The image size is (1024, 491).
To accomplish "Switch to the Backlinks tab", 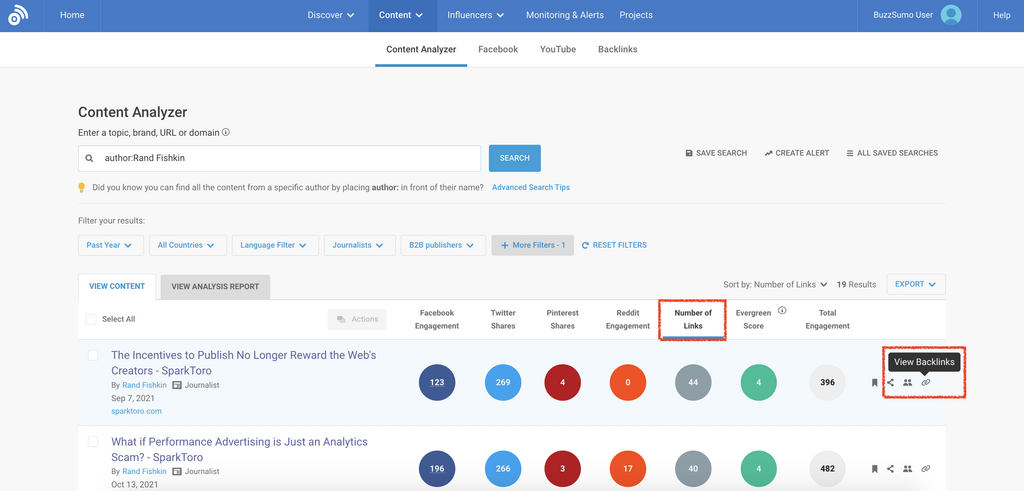I will 617,49.
